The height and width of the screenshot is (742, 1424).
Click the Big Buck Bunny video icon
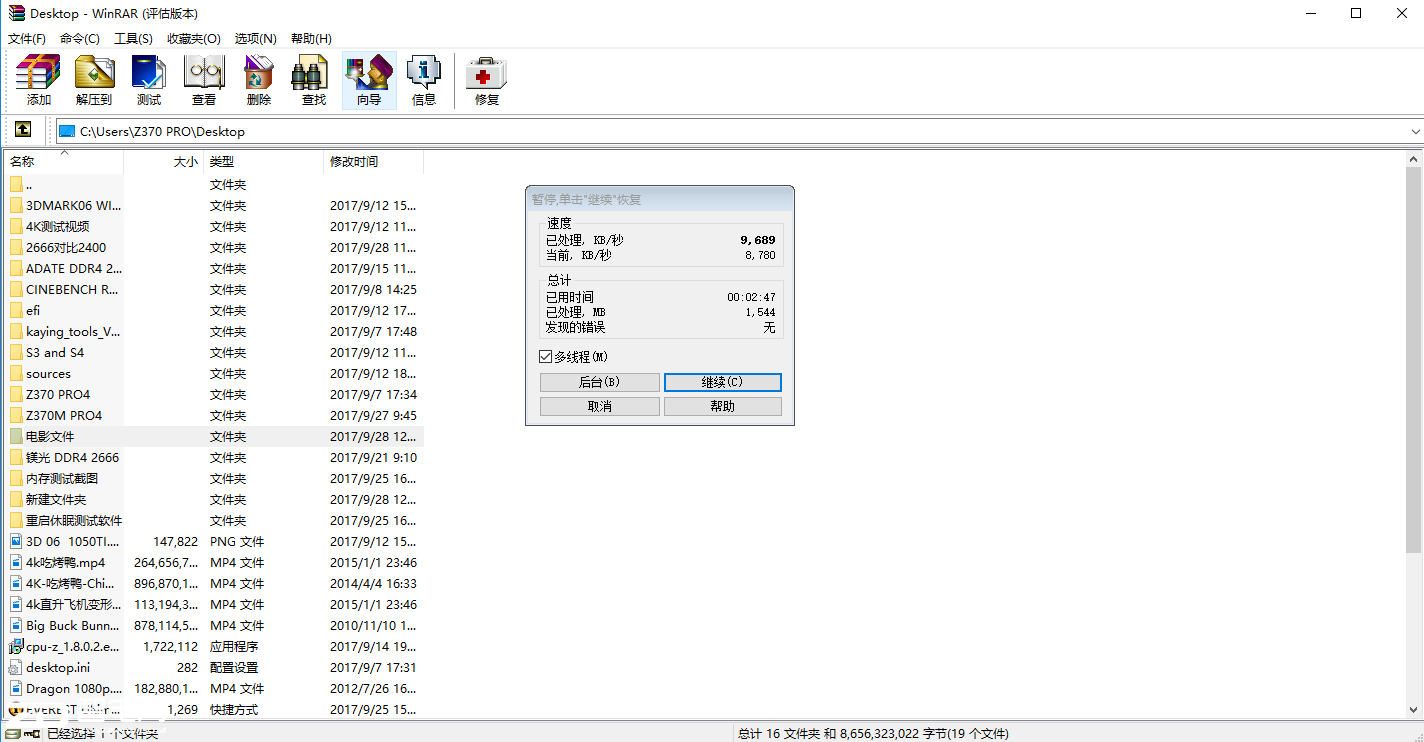click(x=16, y=625)
